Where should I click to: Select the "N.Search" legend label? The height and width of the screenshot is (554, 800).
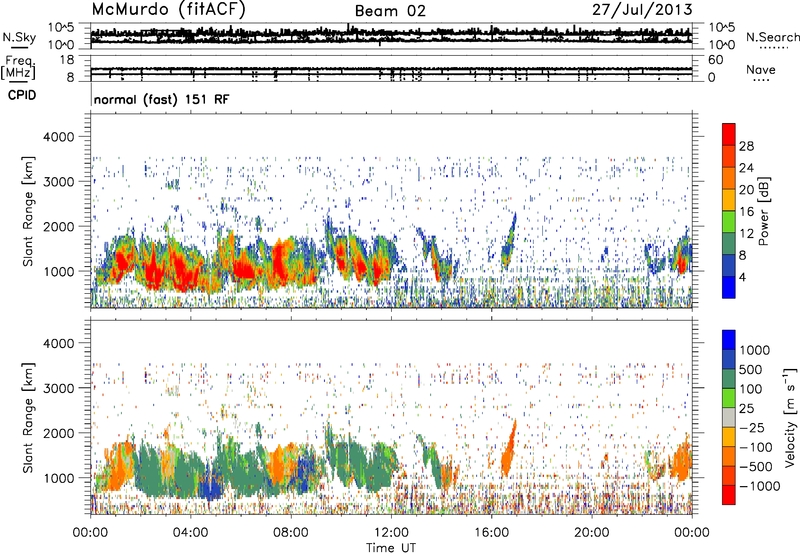[773, 37]
